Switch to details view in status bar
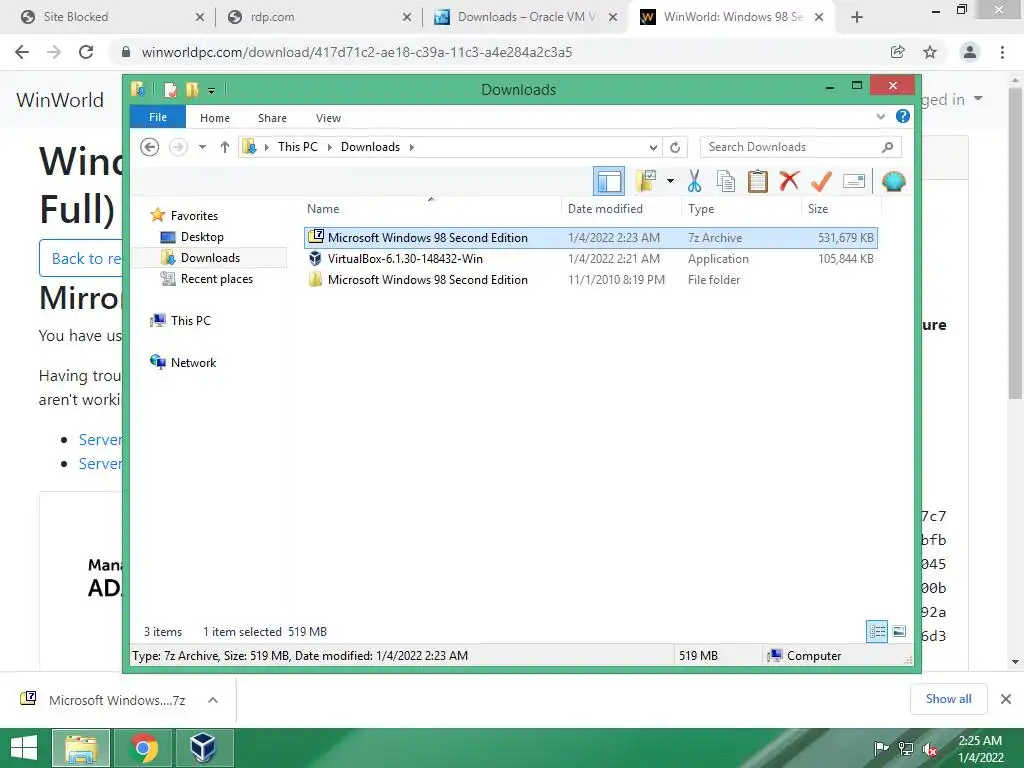Image resolution: width=1024 pixels, height=768 pixels. pos(877,632)
